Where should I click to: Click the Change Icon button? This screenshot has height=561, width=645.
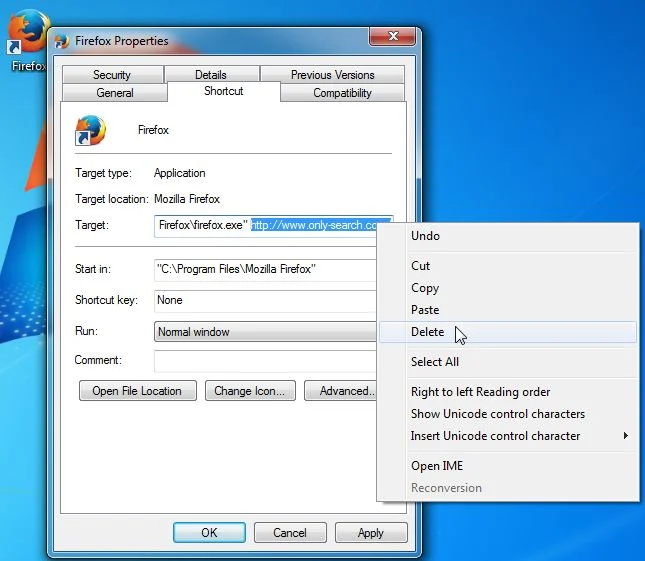pyautogui.click(x=250, y=391)
